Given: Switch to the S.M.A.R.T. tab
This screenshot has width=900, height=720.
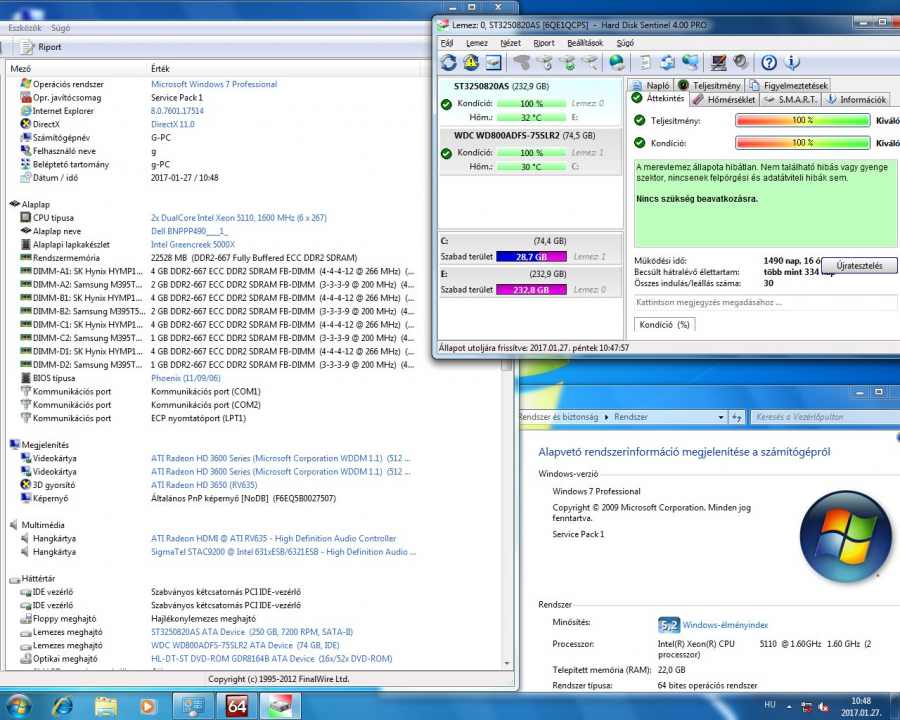Looking at the screenshot, I should [791, 99].
